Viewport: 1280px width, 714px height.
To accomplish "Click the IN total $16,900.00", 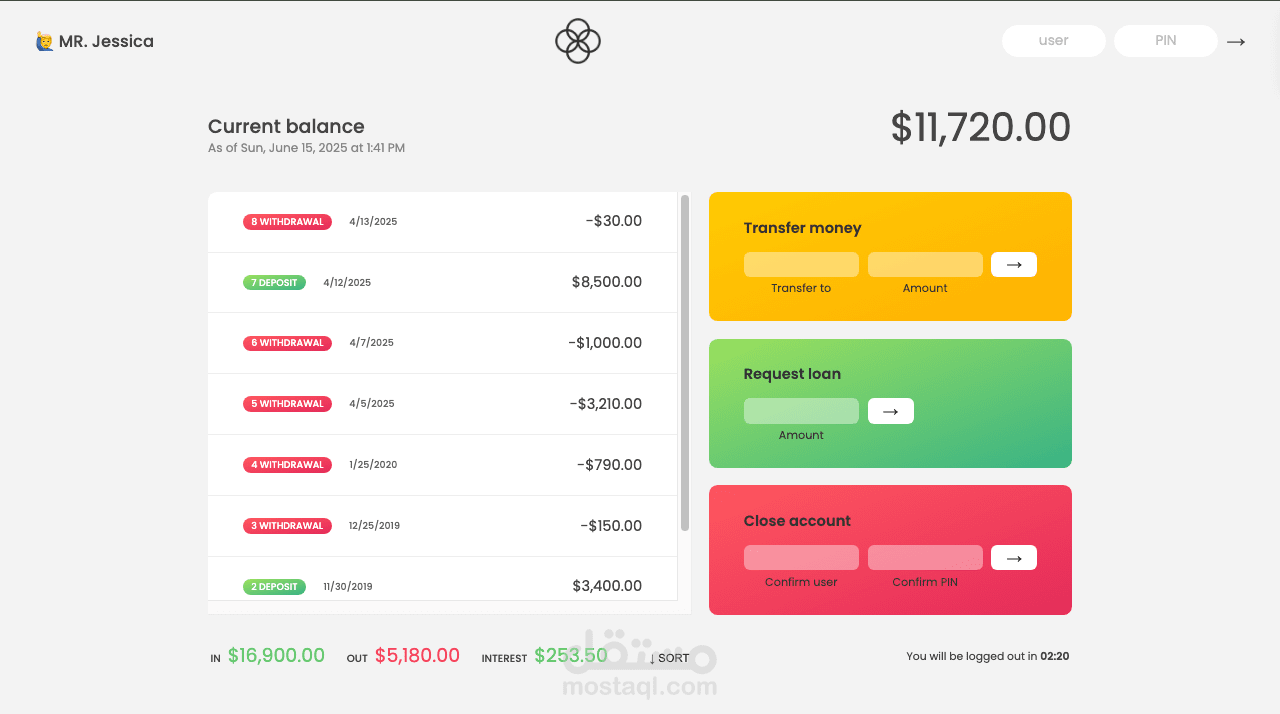I will coord(276,656).
